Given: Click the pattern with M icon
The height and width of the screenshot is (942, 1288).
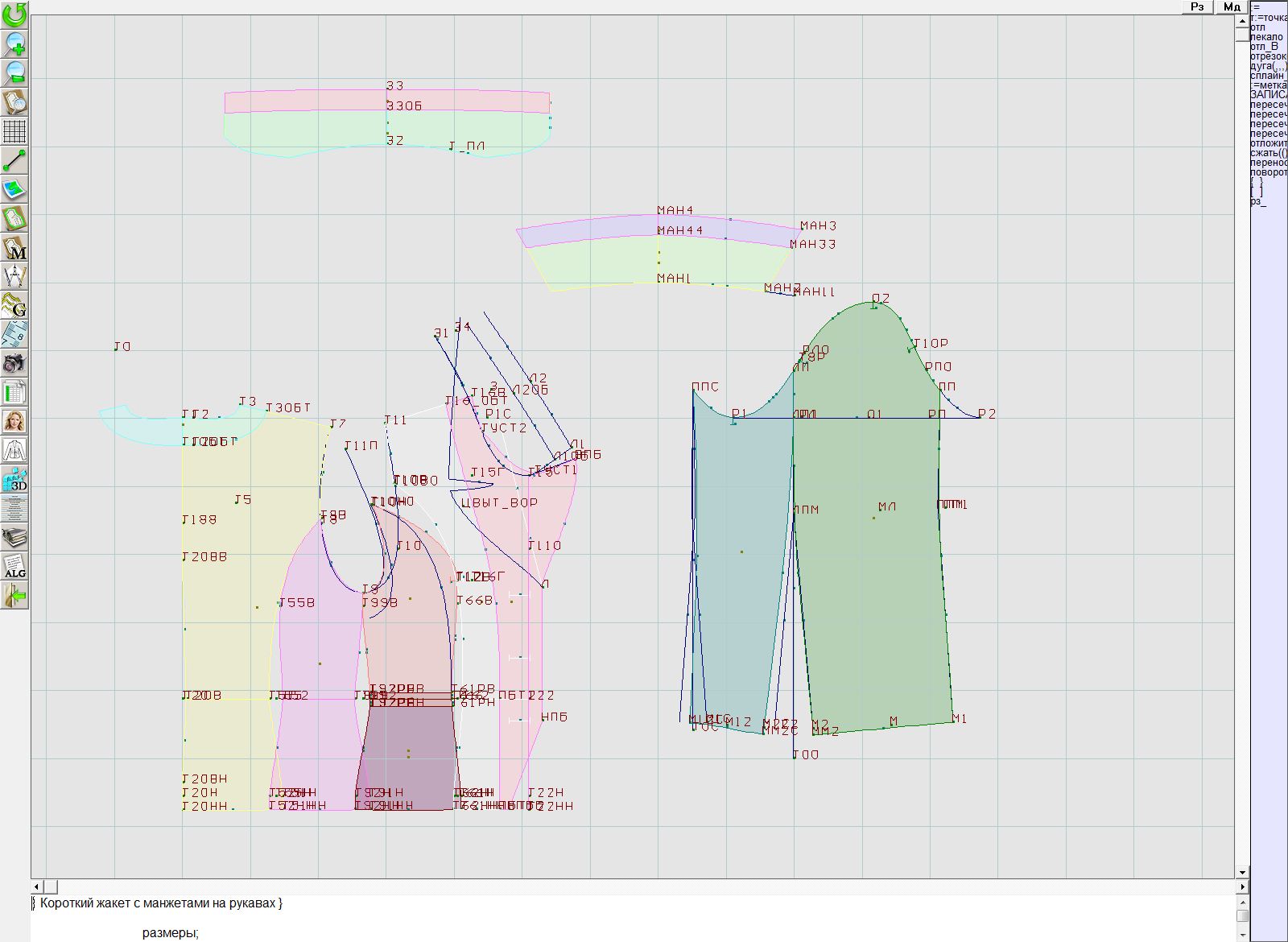Looking at the screenshot, I should pyautogui.click(x=14, y=247).
